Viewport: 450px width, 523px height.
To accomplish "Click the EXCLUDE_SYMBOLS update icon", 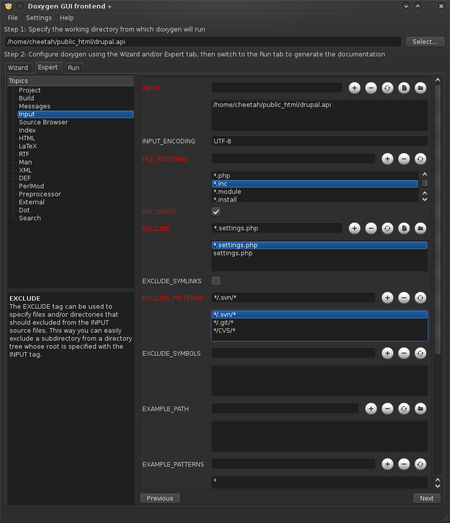I will tap(420, 353).
